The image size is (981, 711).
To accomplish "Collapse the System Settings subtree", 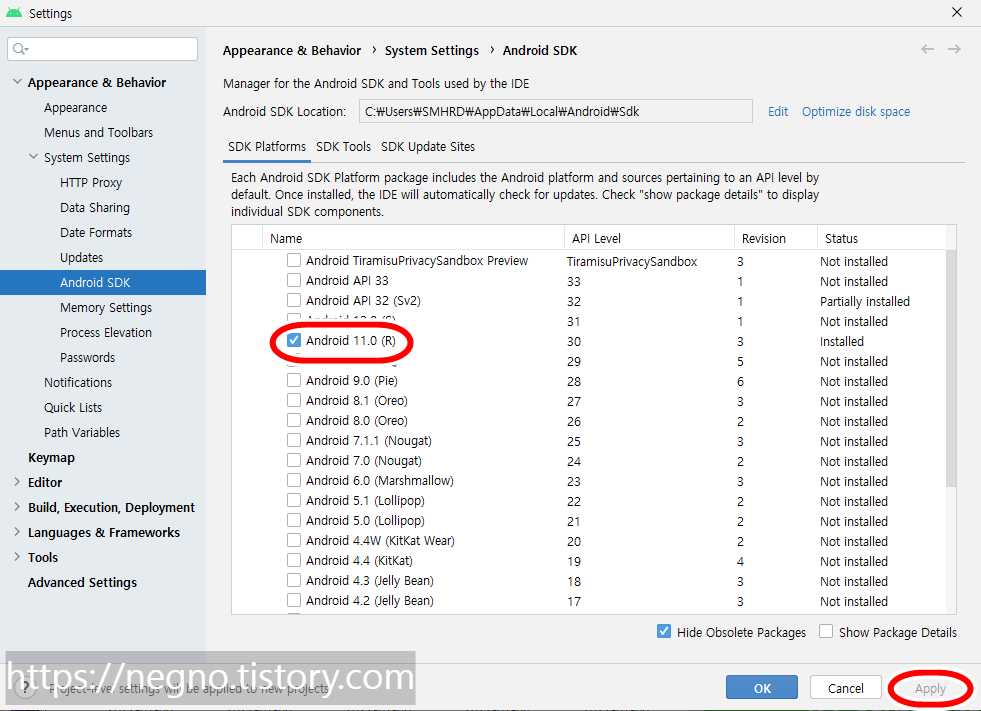I will (33, 157).
